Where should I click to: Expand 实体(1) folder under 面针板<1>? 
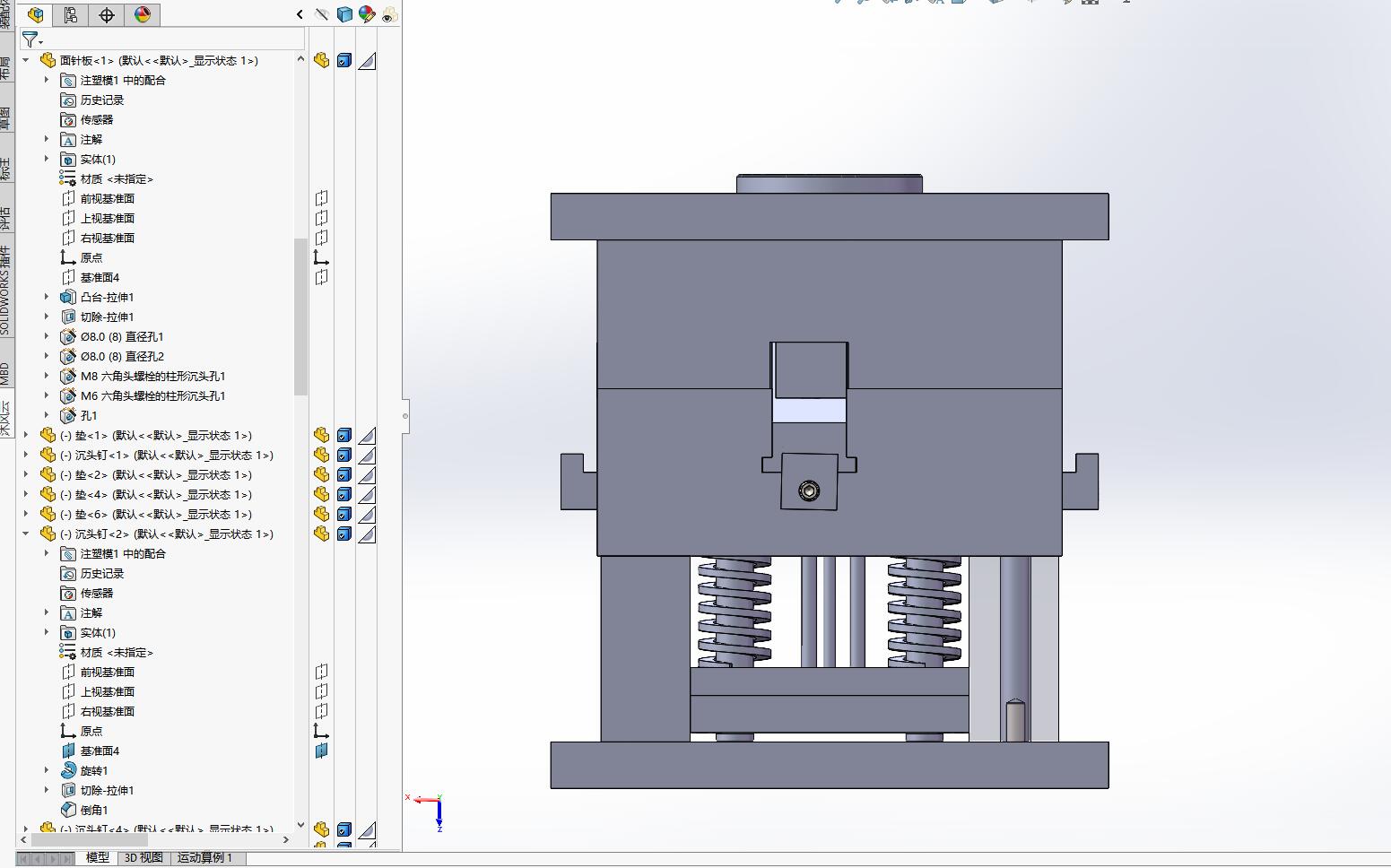[x=47, y=159]
